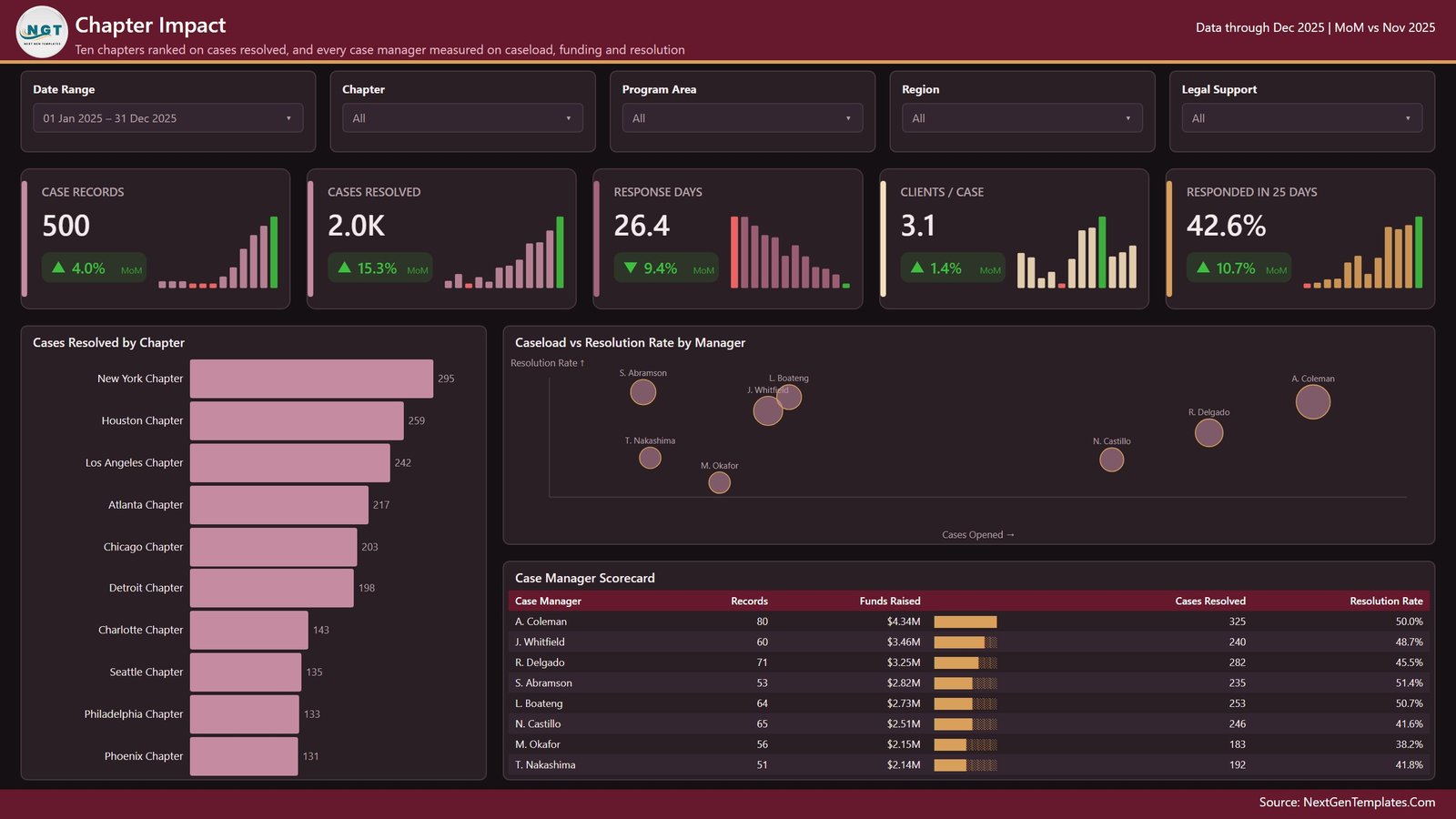Viewport: 1456px width, 819px height.
Task: Select the Chicago Chapter bar
Action: tap(273, 546)
